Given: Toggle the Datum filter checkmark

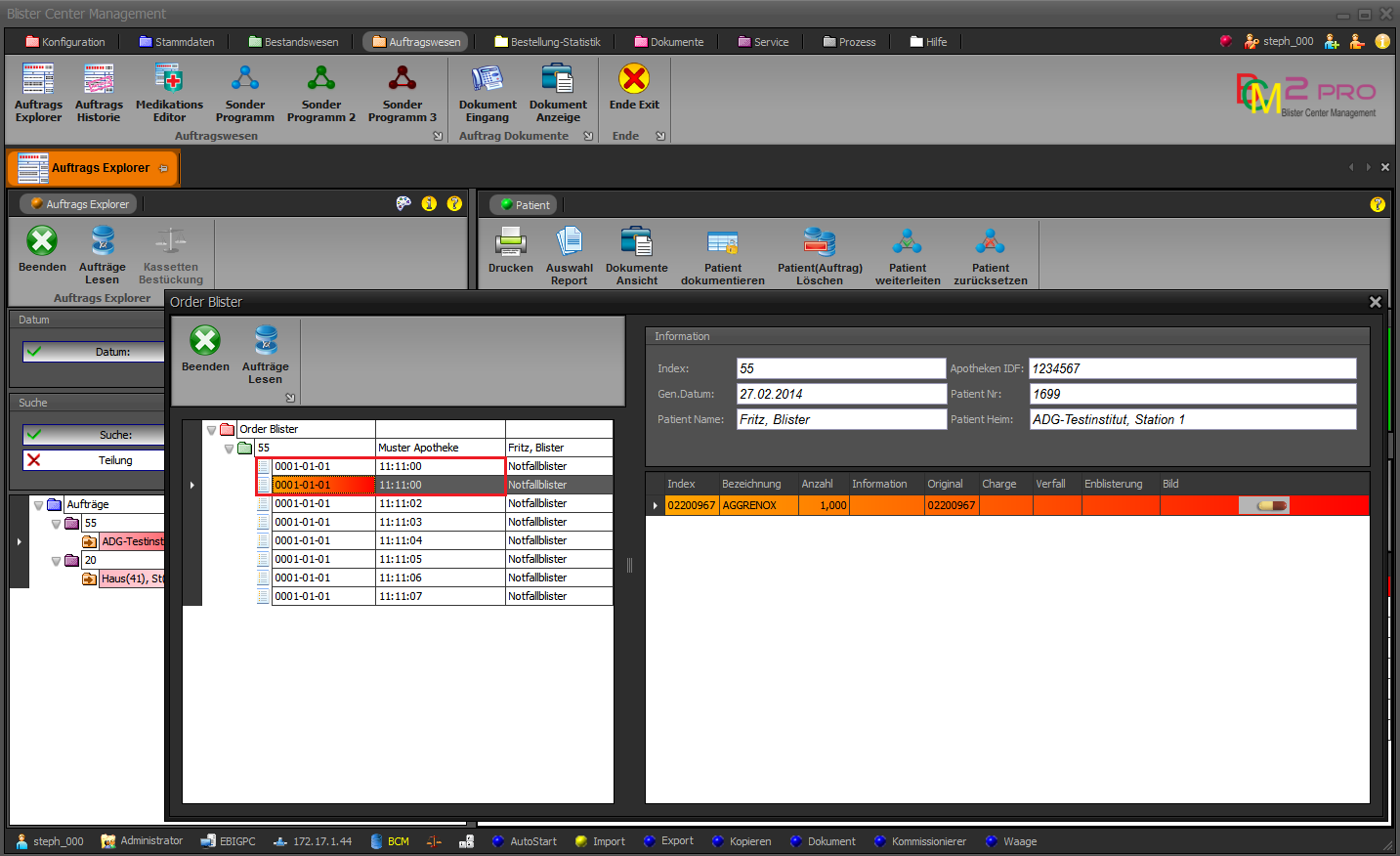Looking at the screenshot, I should pyautogui.click(x=34, y=352).
